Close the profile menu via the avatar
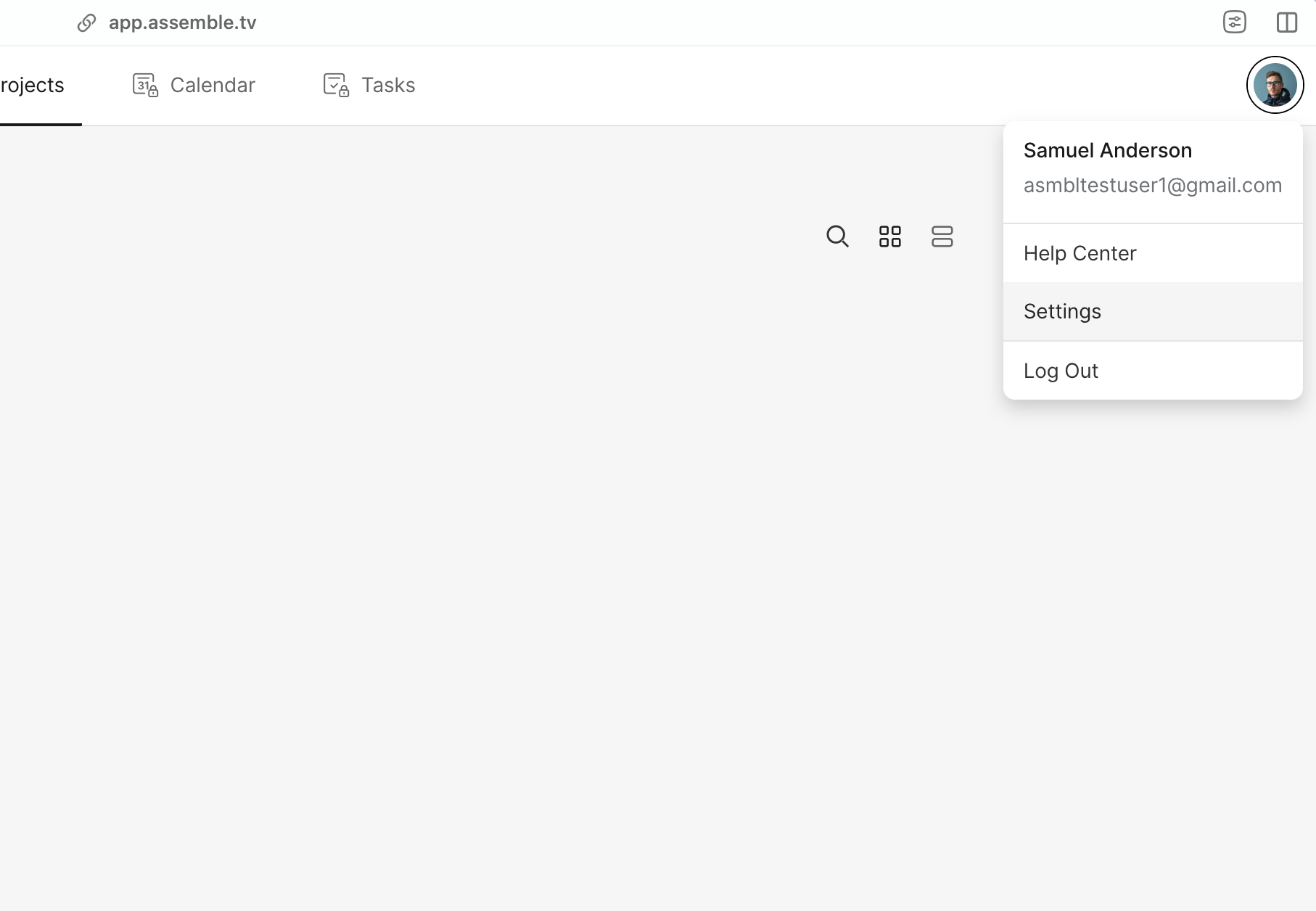The image size is (1316, 911). [x=1275, y=85]
